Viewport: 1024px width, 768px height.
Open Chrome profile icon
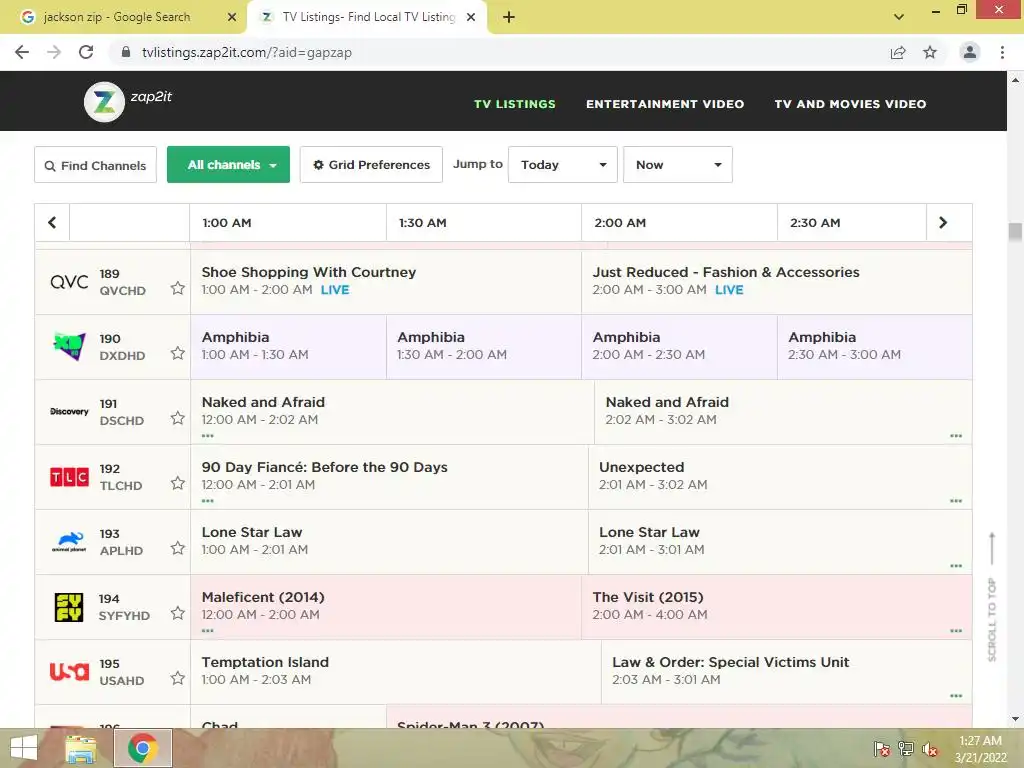[x=970, y=52]
